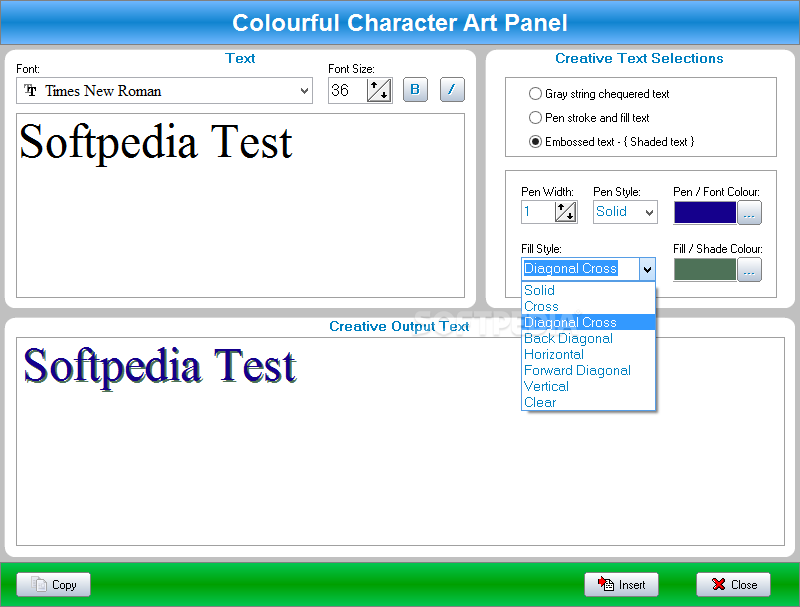
Task: Click into the Font Size value field
Action: 348,91
